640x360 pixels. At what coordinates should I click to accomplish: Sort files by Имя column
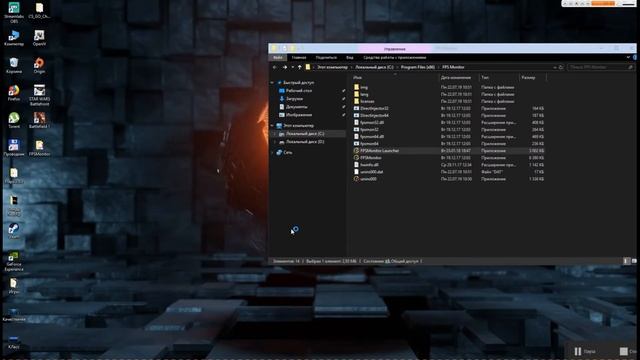394,78
